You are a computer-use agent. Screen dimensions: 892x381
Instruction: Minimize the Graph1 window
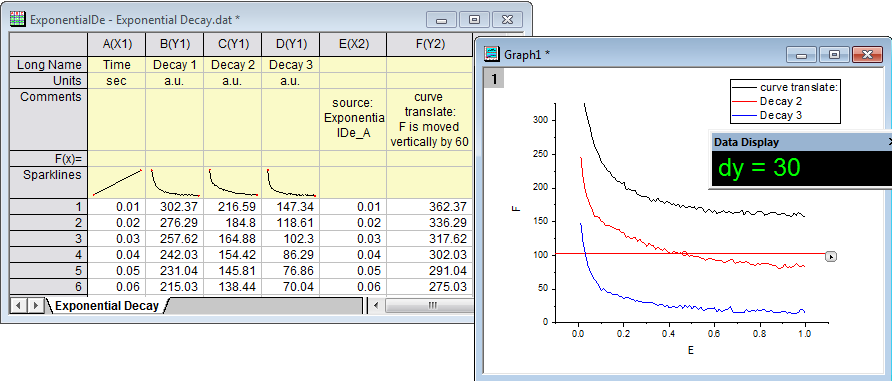click(x=802, y=55)
